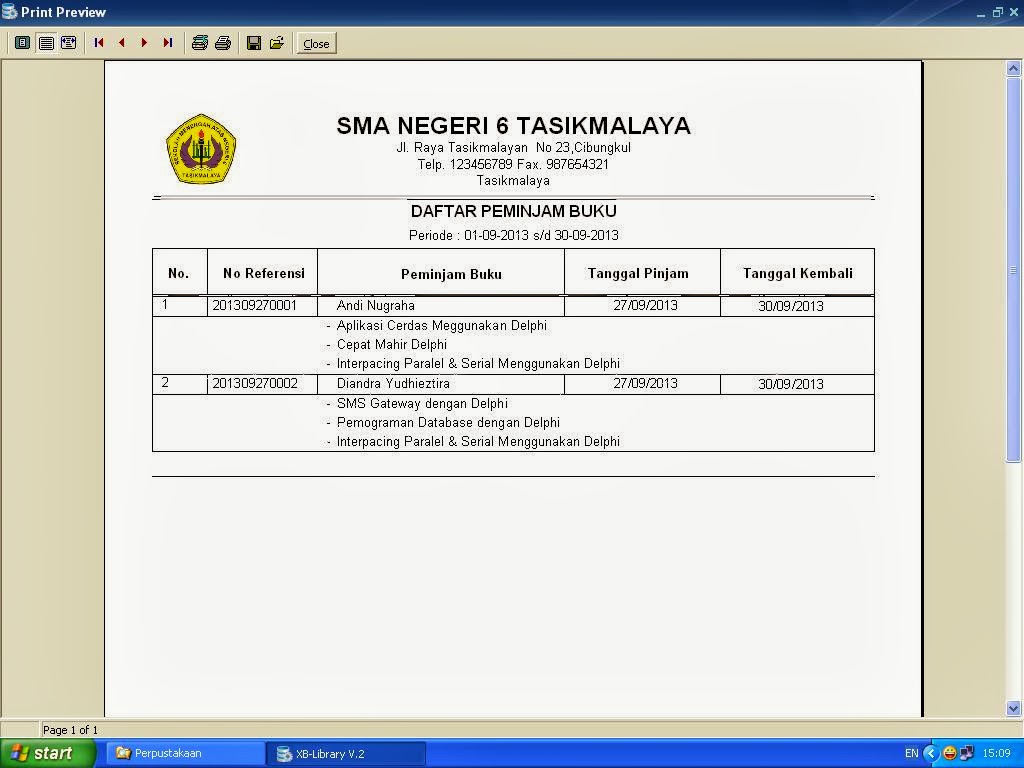
Task: Go to the next page
Action: (x=146, y=43)
